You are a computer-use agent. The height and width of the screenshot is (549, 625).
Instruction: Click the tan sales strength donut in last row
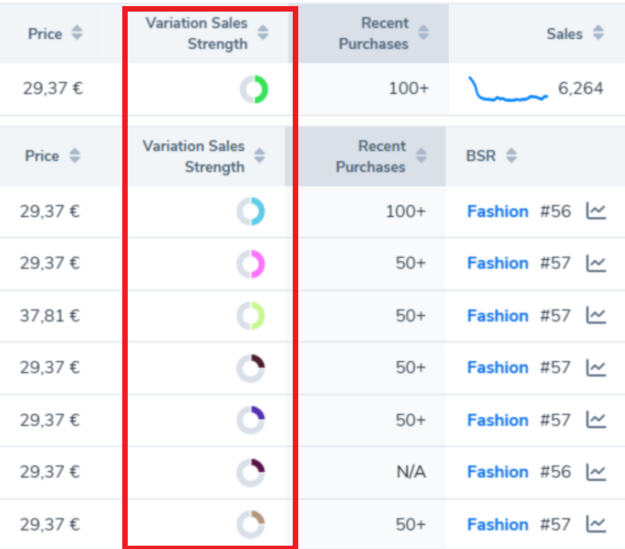click(250, 524)
